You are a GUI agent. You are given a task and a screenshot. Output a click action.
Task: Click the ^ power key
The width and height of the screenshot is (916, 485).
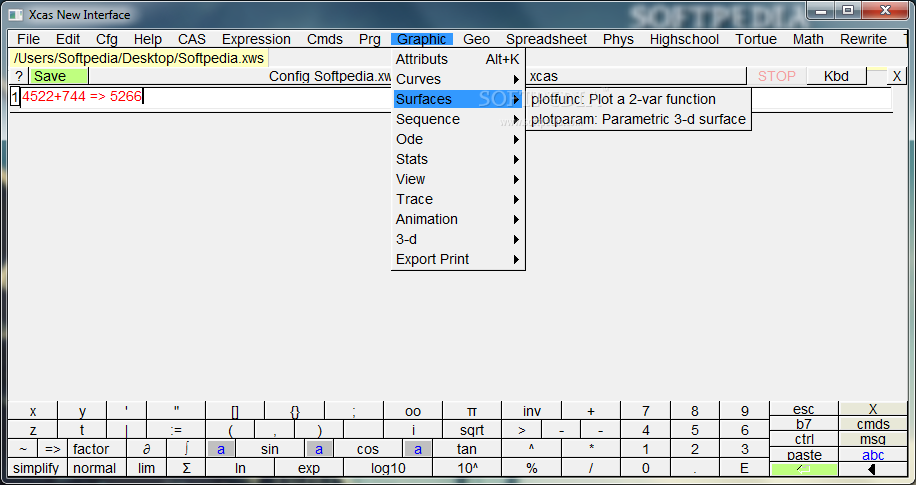click(x=532, y=449)
